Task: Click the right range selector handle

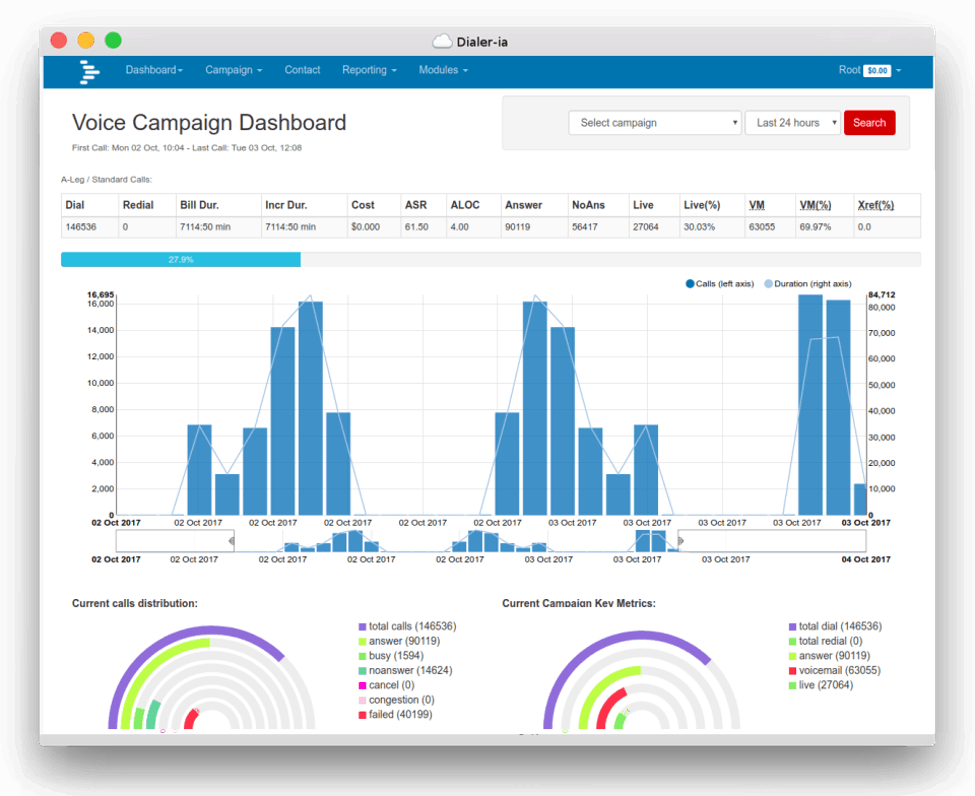Action: (680, 541)
